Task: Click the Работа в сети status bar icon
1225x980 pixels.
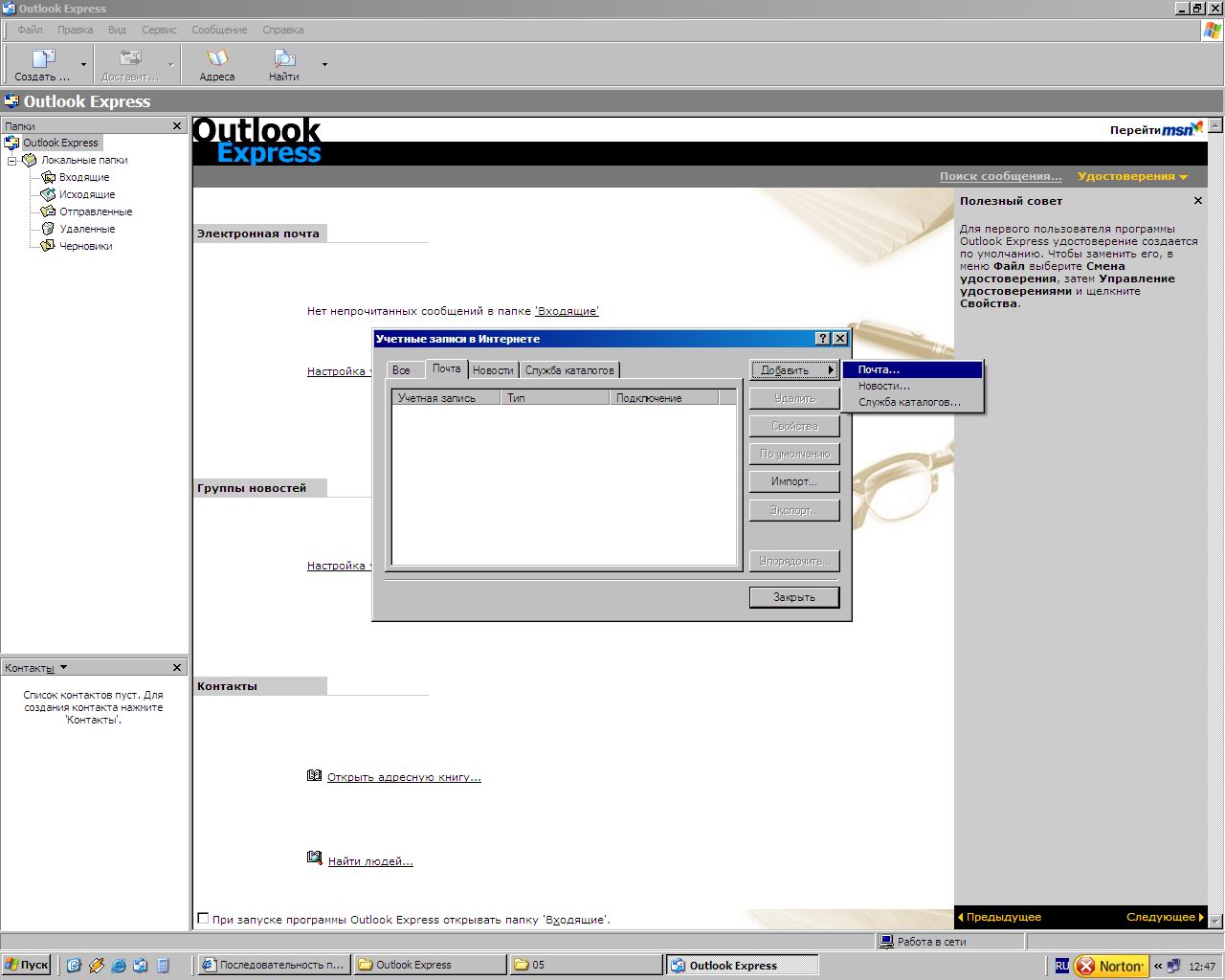Action: (x=887, y=942)
